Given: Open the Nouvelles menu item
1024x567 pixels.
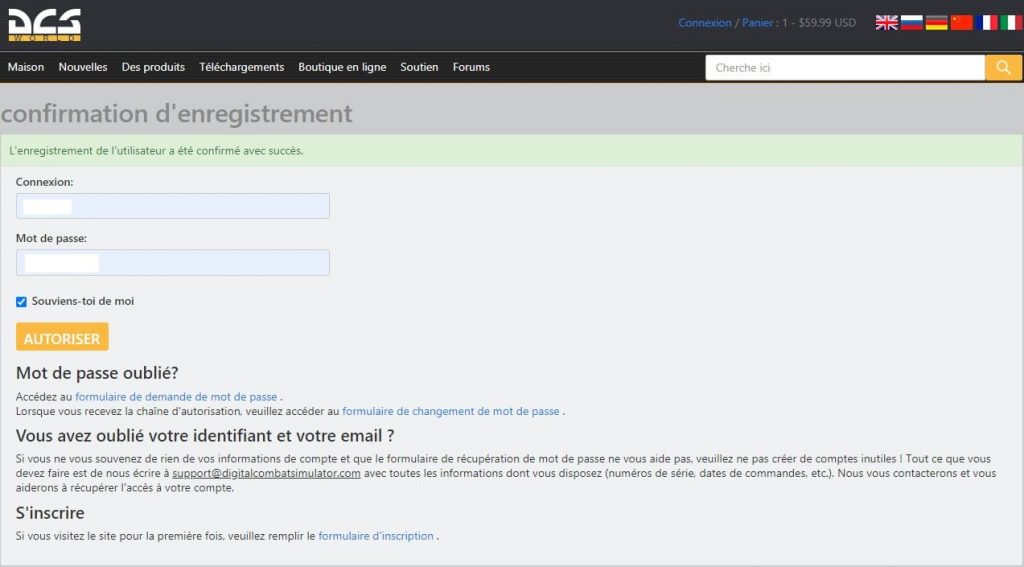Looking at the screenshot, I should (83, 67).
